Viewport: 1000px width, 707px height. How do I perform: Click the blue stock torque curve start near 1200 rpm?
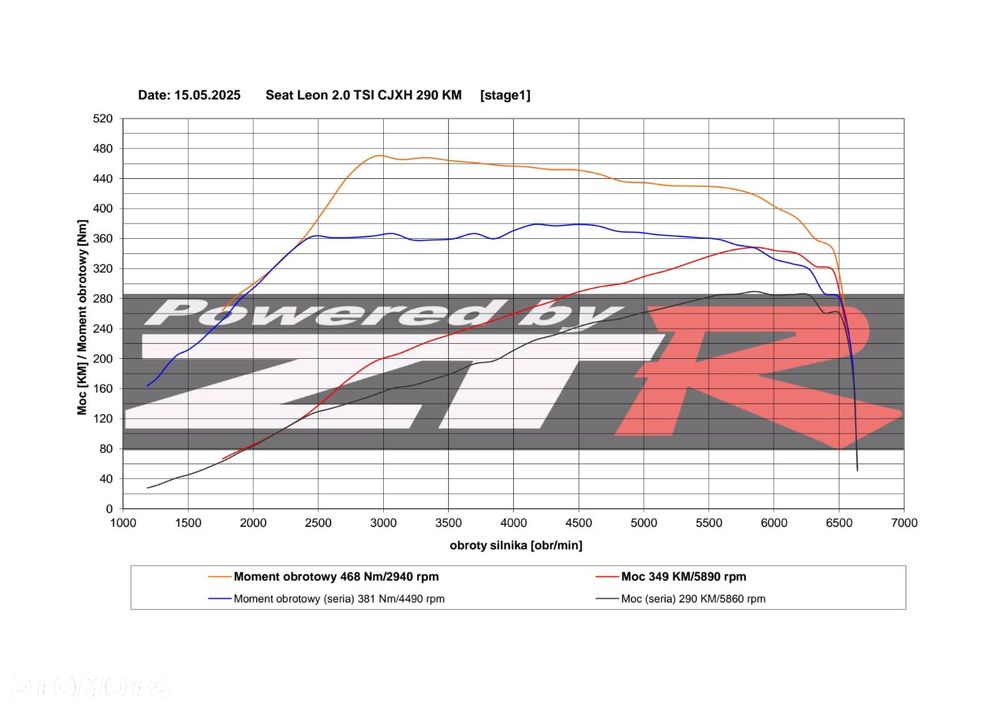pos(149,385)
